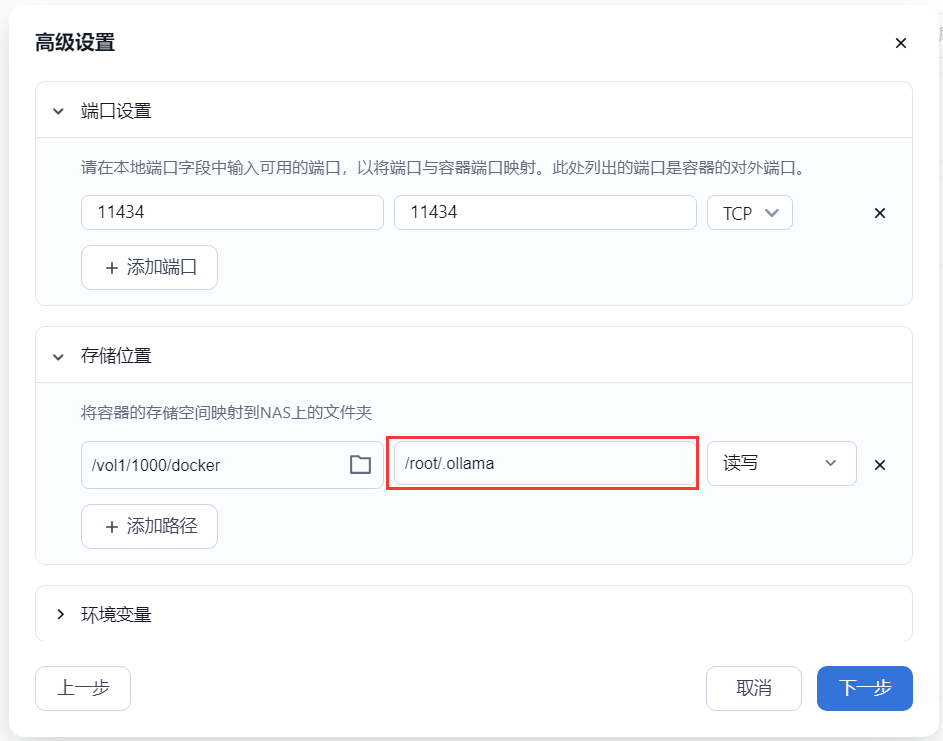The width and height of the screenshot is (943, 741).
Task: Click the port mapping description text
Action: 443,167
